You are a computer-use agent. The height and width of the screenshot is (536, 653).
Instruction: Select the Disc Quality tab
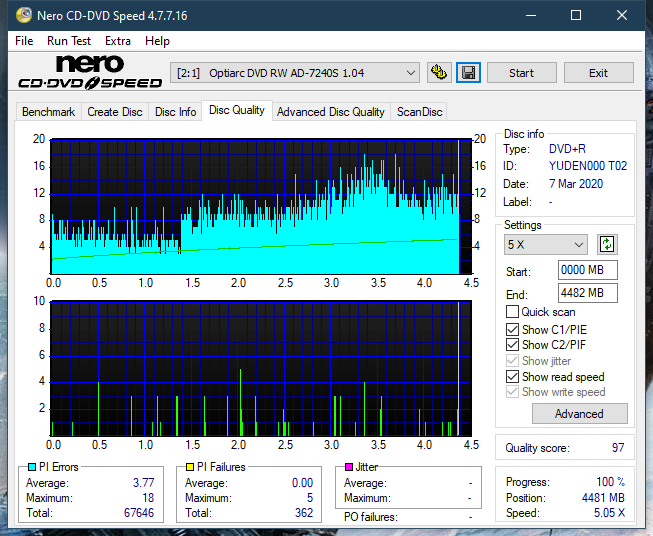click(x=237, y=110)
